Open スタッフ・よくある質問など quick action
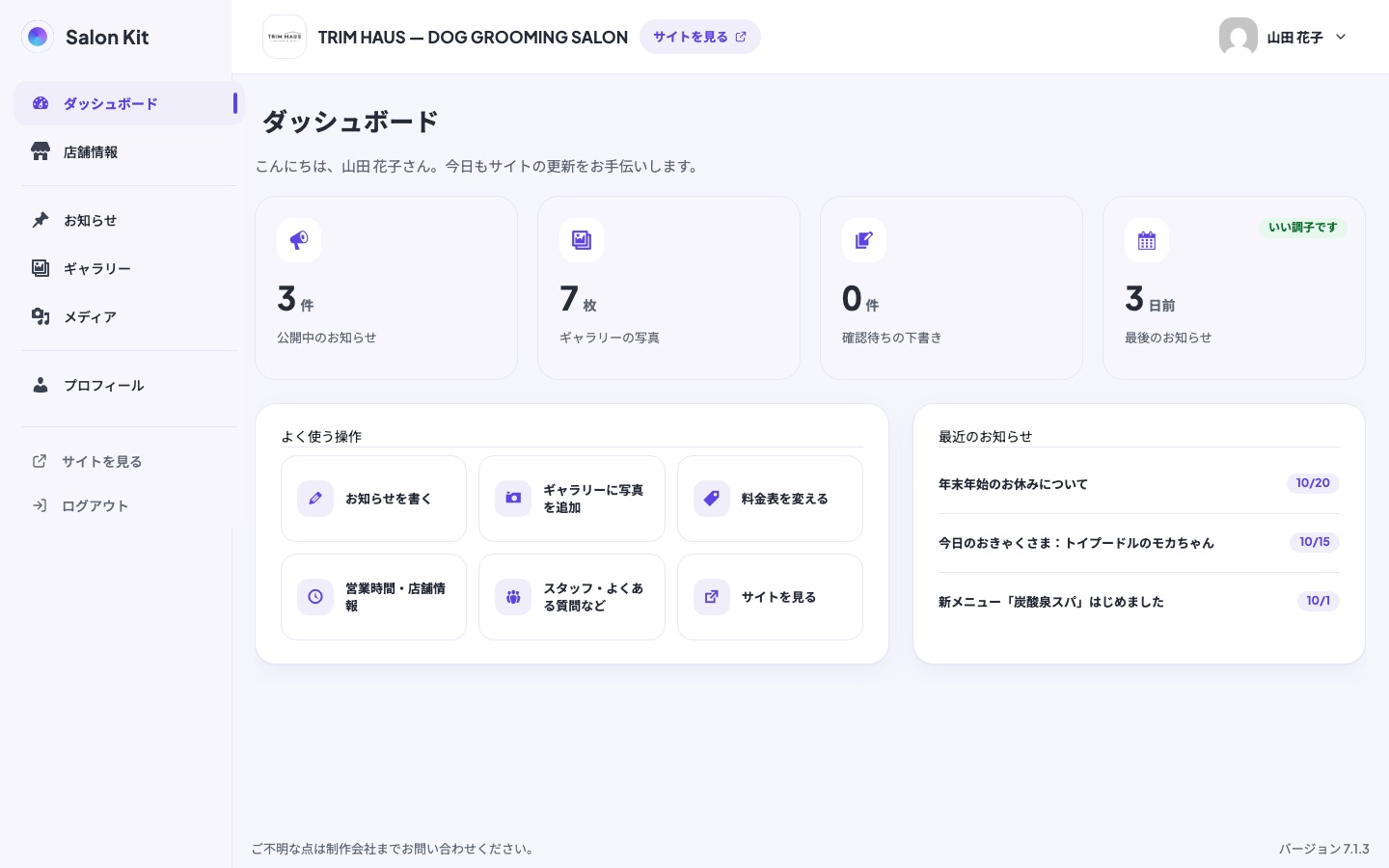The image size is (1389, 868). click(x=572, y=597)
